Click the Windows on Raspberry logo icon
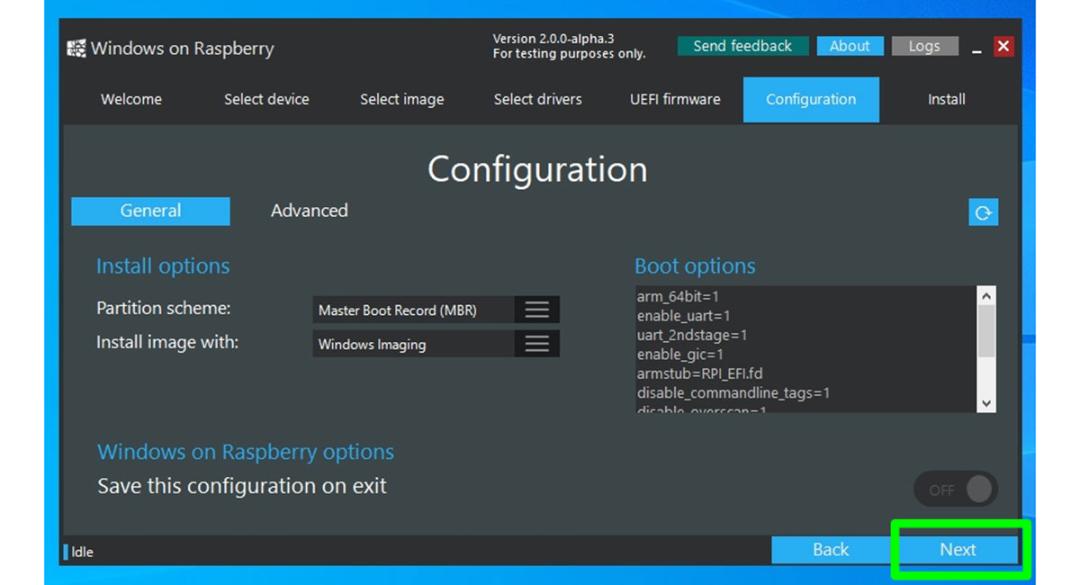Viewport: 1080px width, 585px height. (x=76, y=48)
